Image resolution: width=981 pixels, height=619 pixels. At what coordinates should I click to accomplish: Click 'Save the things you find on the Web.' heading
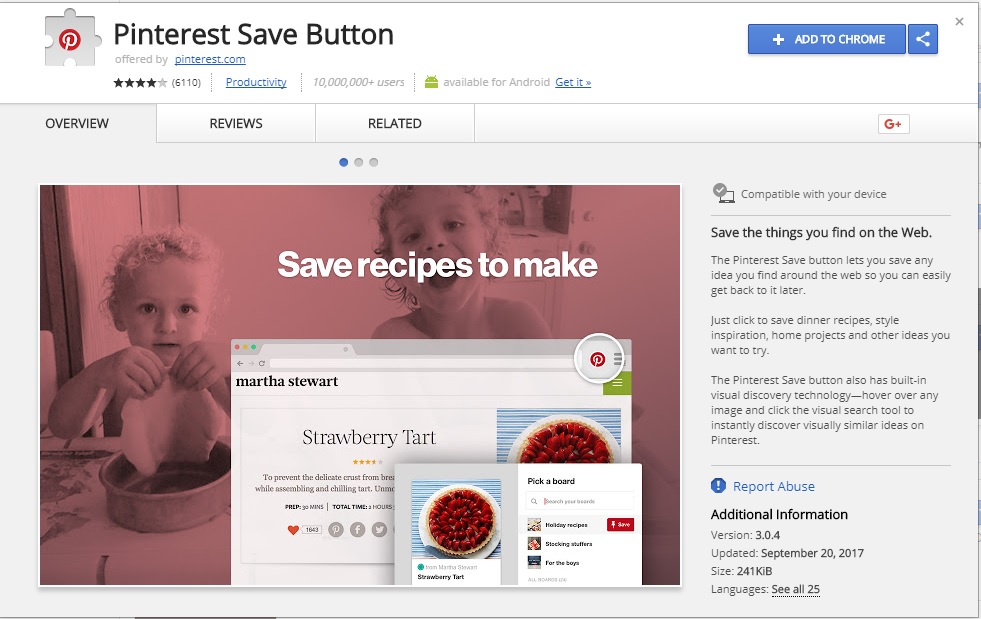point(821,233)
